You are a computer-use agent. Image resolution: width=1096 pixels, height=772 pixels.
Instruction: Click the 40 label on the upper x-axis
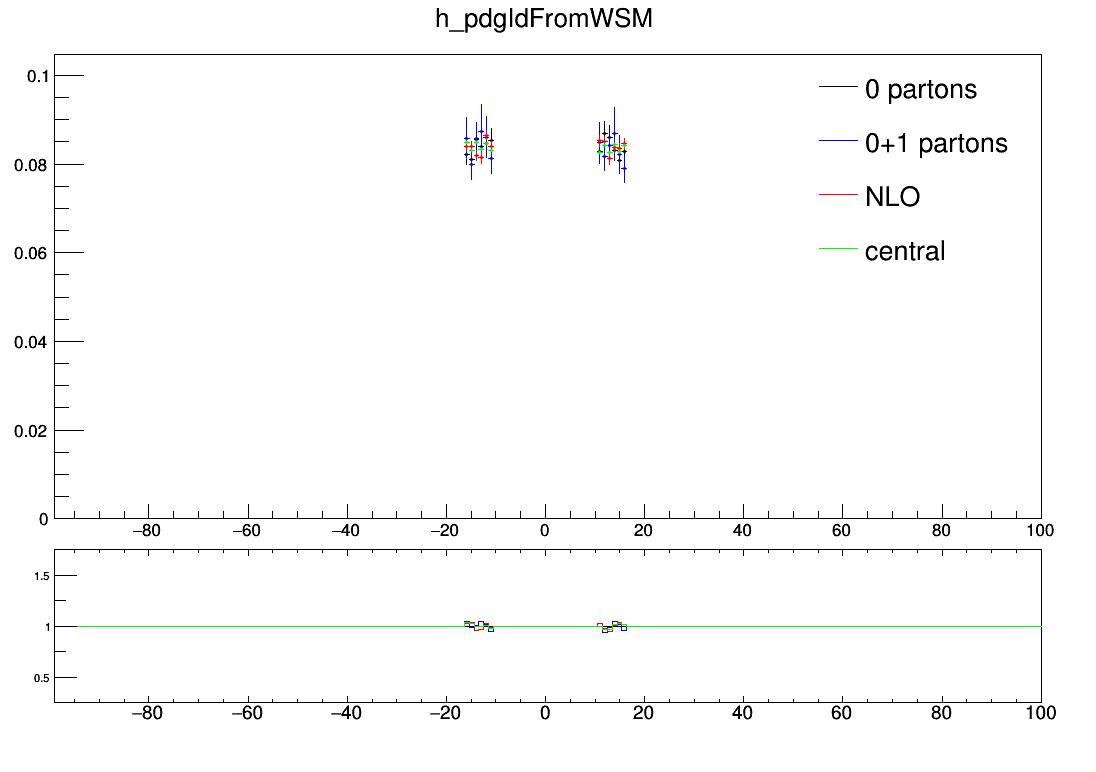click(742, 531)
